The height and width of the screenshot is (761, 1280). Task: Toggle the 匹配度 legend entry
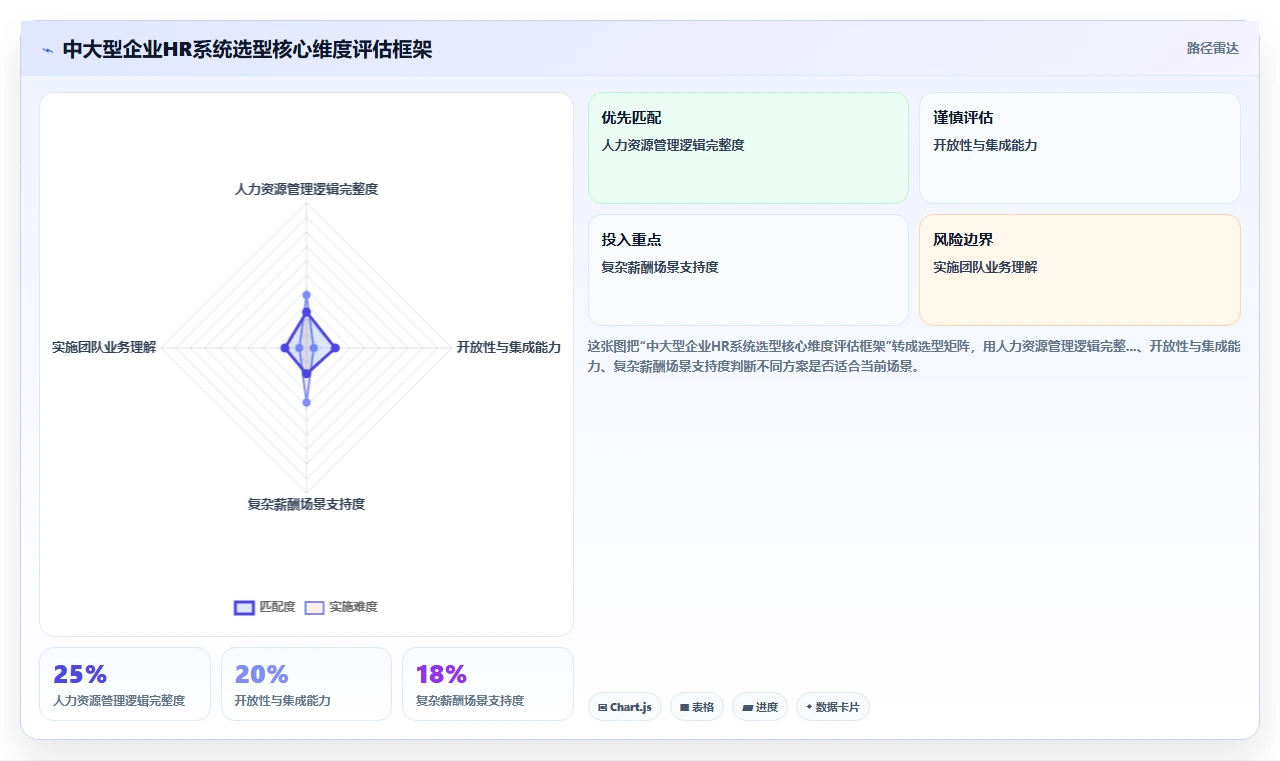(x=265, y=607)
